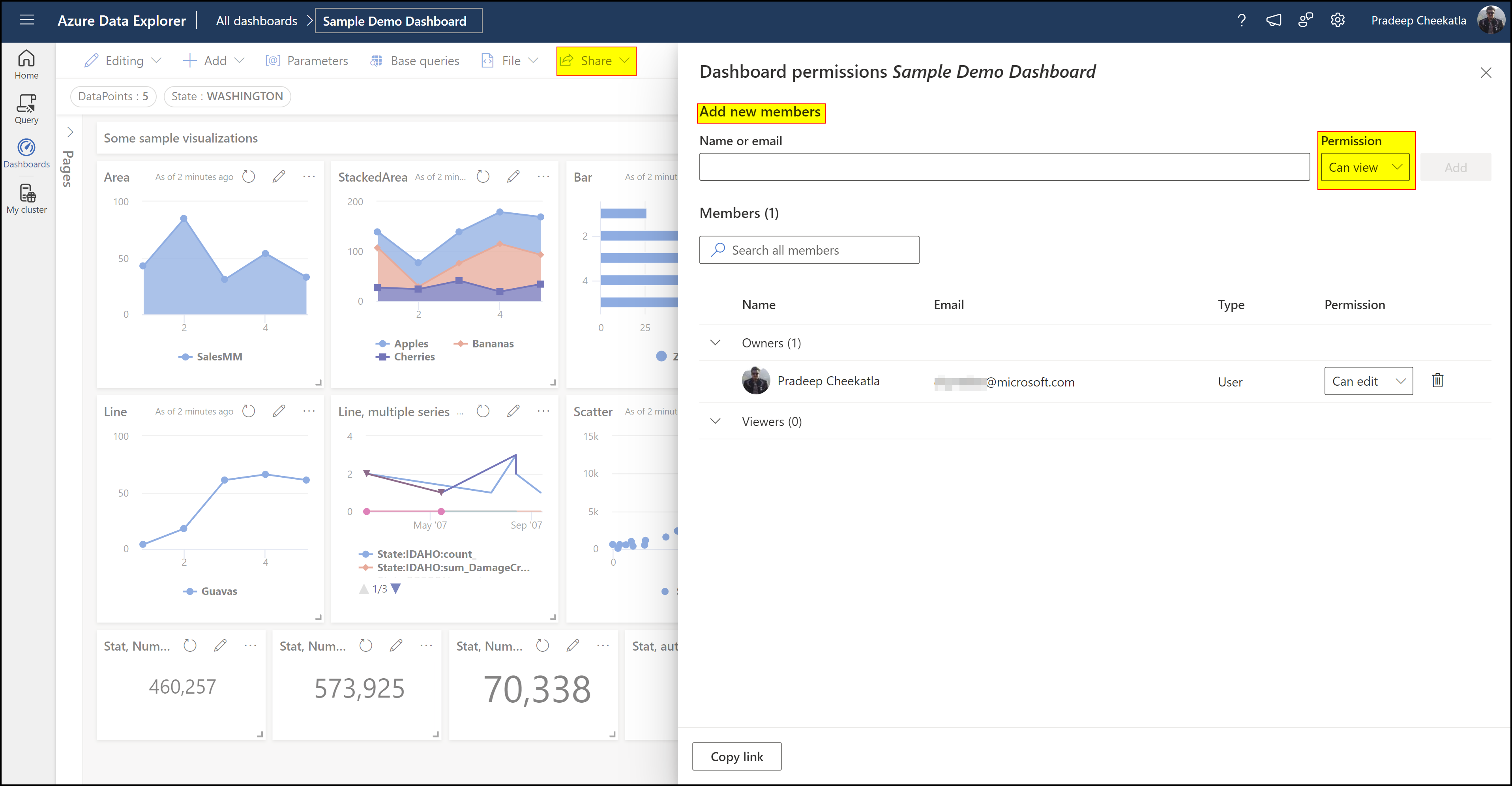The height and width of the screenshot is (786, 1512).
Task: Open Base queries in toolbar
Action: coord(415,61)
